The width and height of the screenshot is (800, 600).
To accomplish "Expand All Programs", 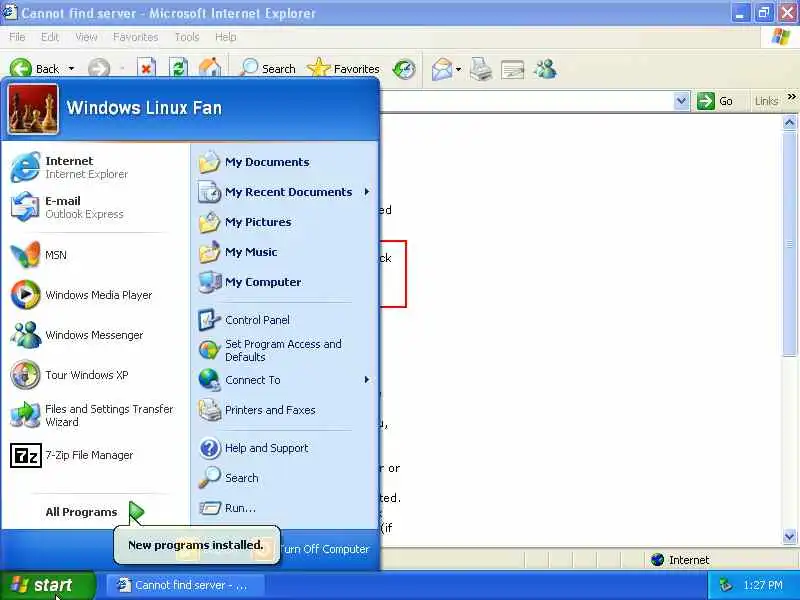I will coord(95,512).
